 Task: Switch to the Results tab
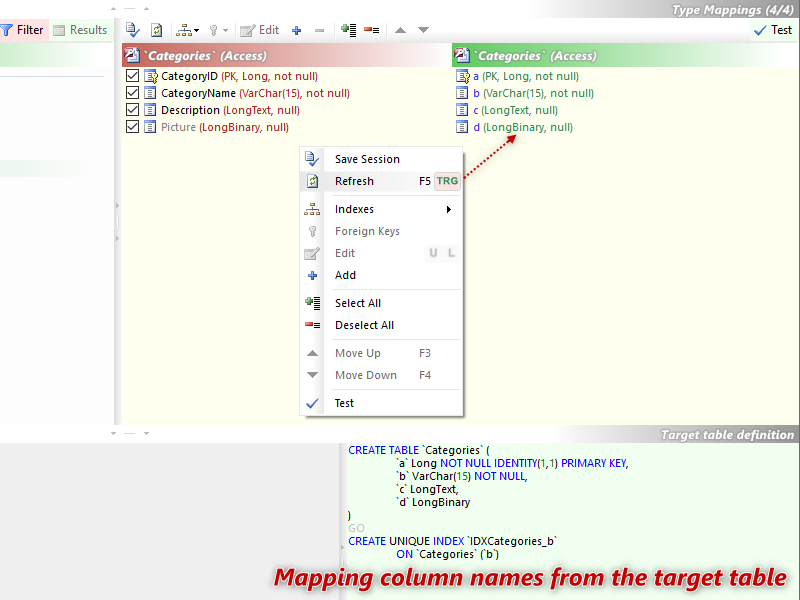pos(81,30)
